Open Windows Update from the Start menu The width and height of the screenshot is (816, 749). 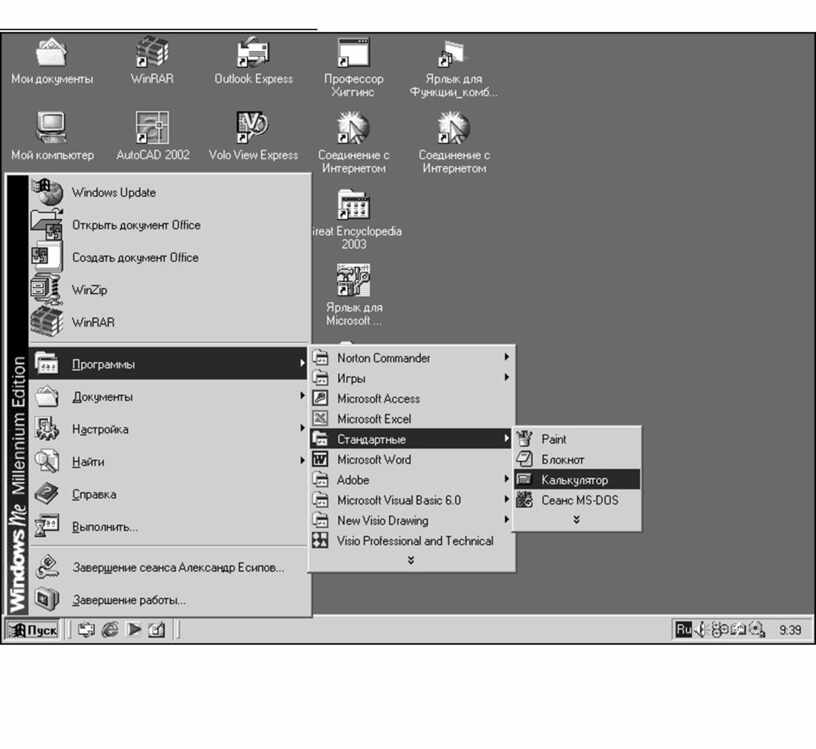click(168, 193)
